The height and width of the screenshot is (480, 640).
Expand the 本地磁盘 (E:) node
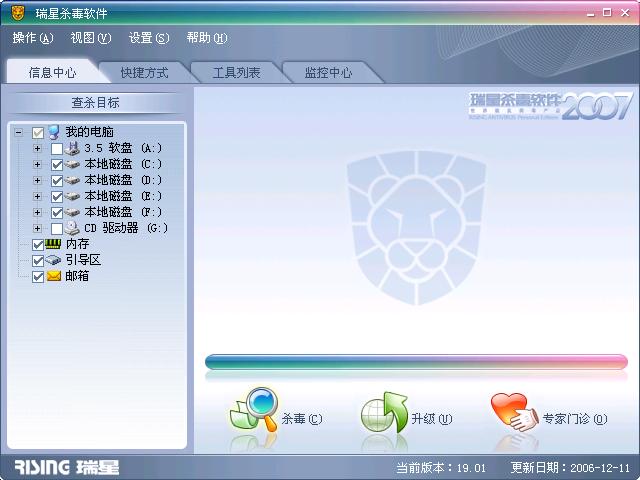click(37, 196)
